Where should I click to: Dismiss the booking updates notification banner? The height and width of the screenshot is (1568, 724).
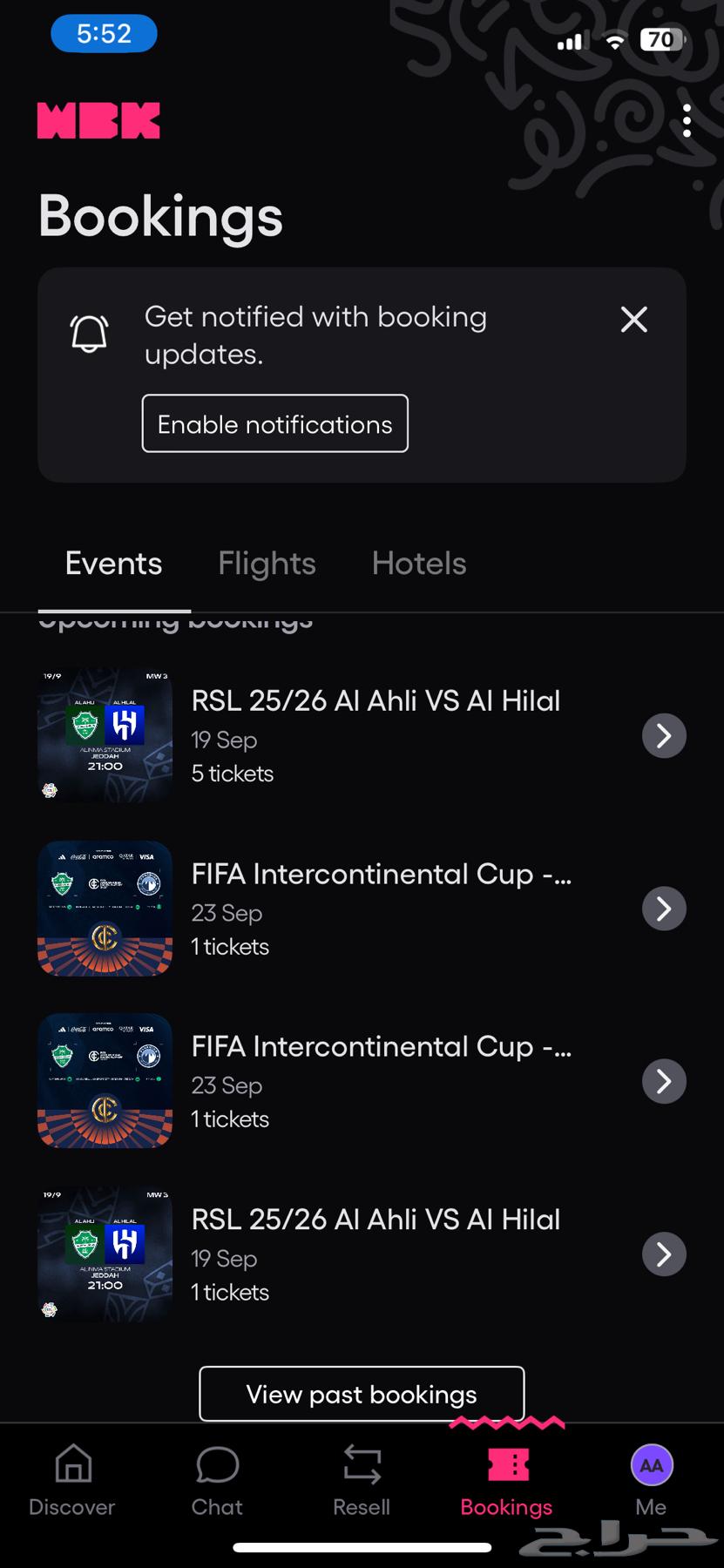634,320
